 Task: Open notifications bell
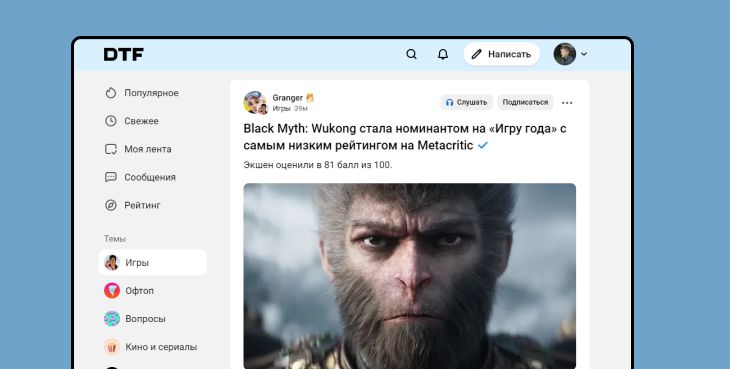point(443,54)
